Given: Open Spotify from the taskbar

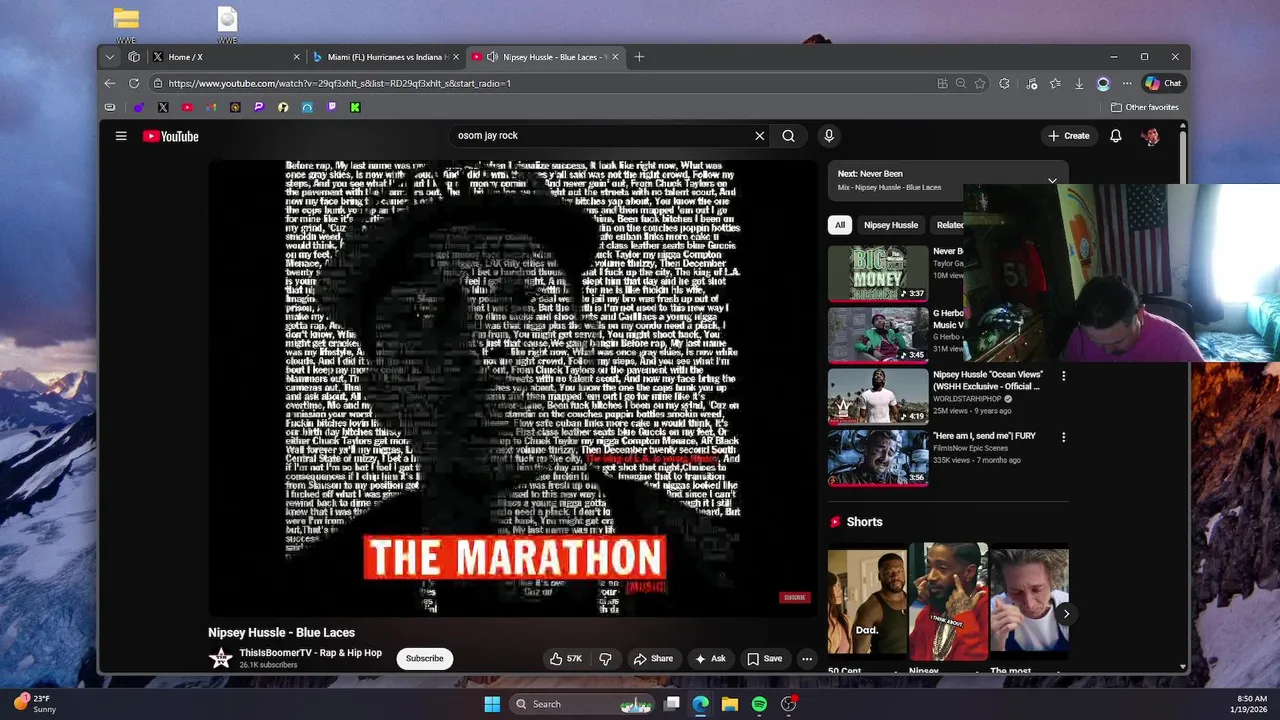Looking at the screenshot, I should pos(759,704).
